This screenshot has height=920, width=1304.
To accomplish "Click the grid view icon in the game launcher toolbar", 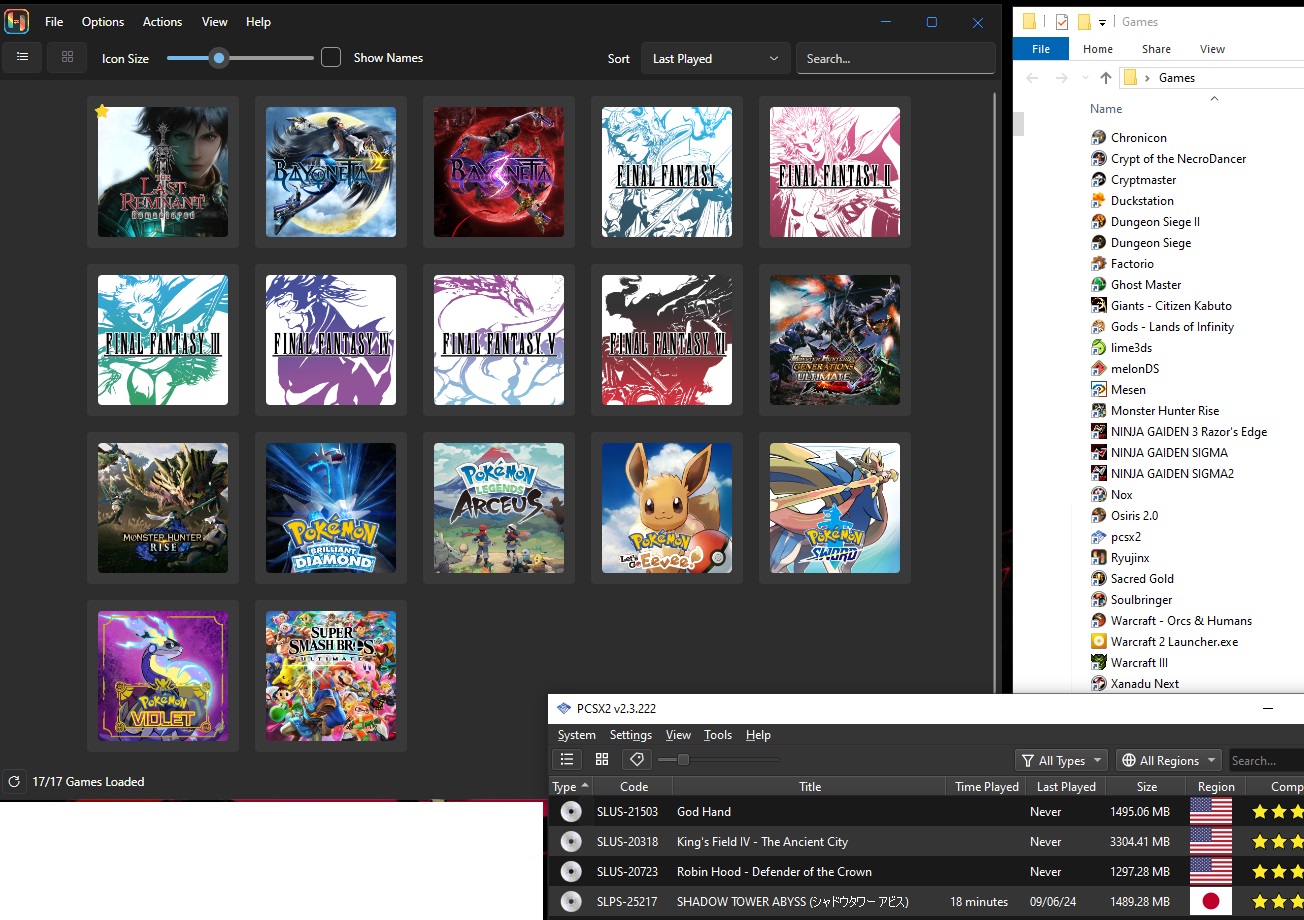I will point(67,58).
